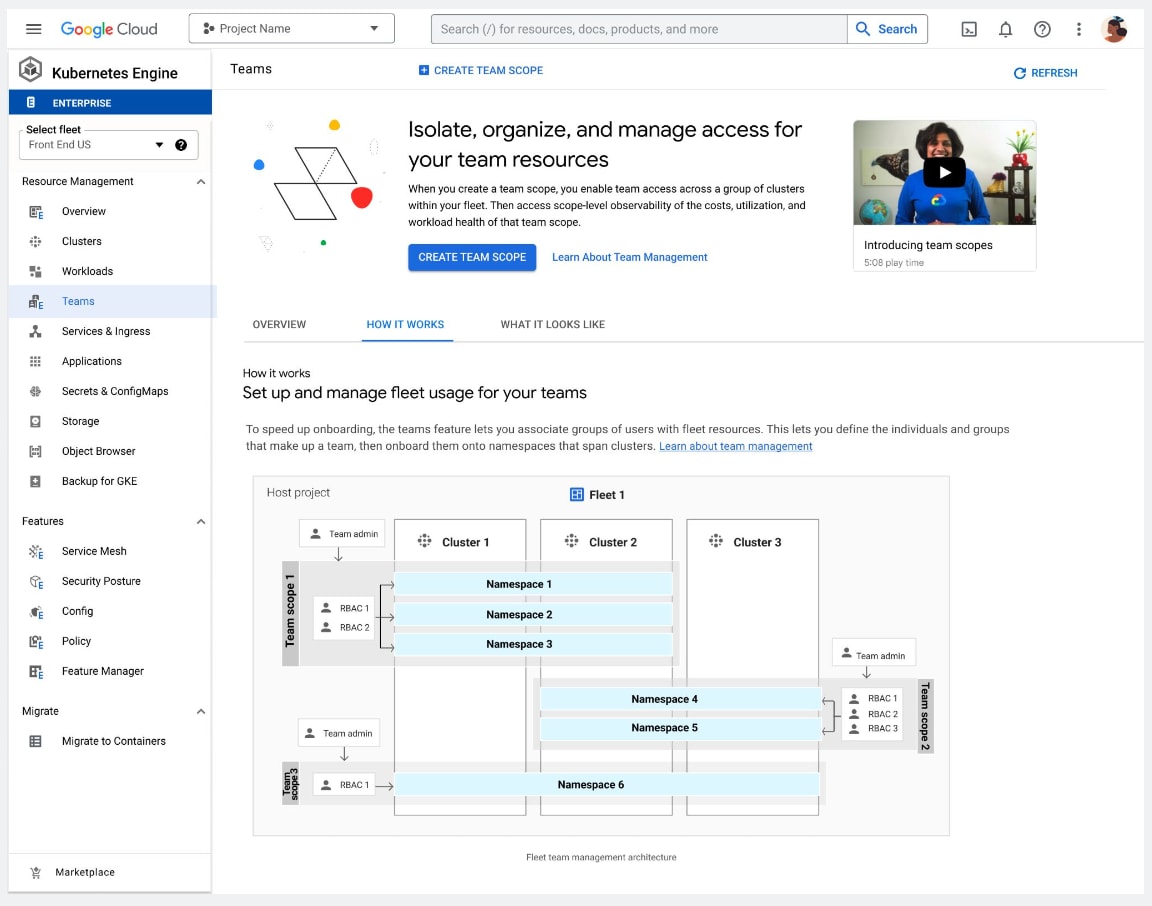Open the Project Name dropdown
This screenshot has height=906, width=1152.
292,29
